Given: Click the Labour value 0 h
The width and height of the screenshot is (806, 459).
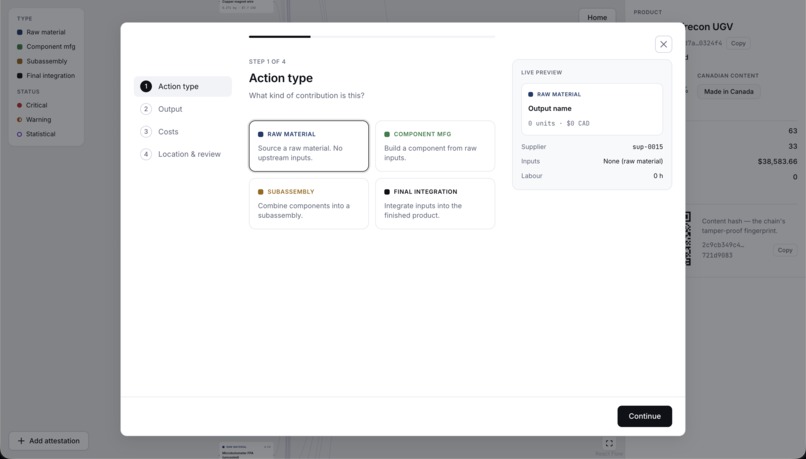Looking at the screenshot, I should point(658,176).
